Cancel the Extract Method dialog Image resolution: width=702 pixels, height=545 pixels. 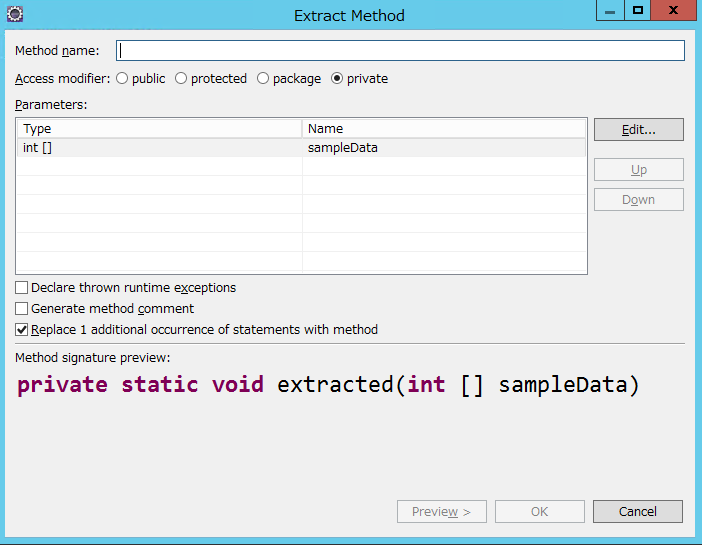[x=638, y=511]
